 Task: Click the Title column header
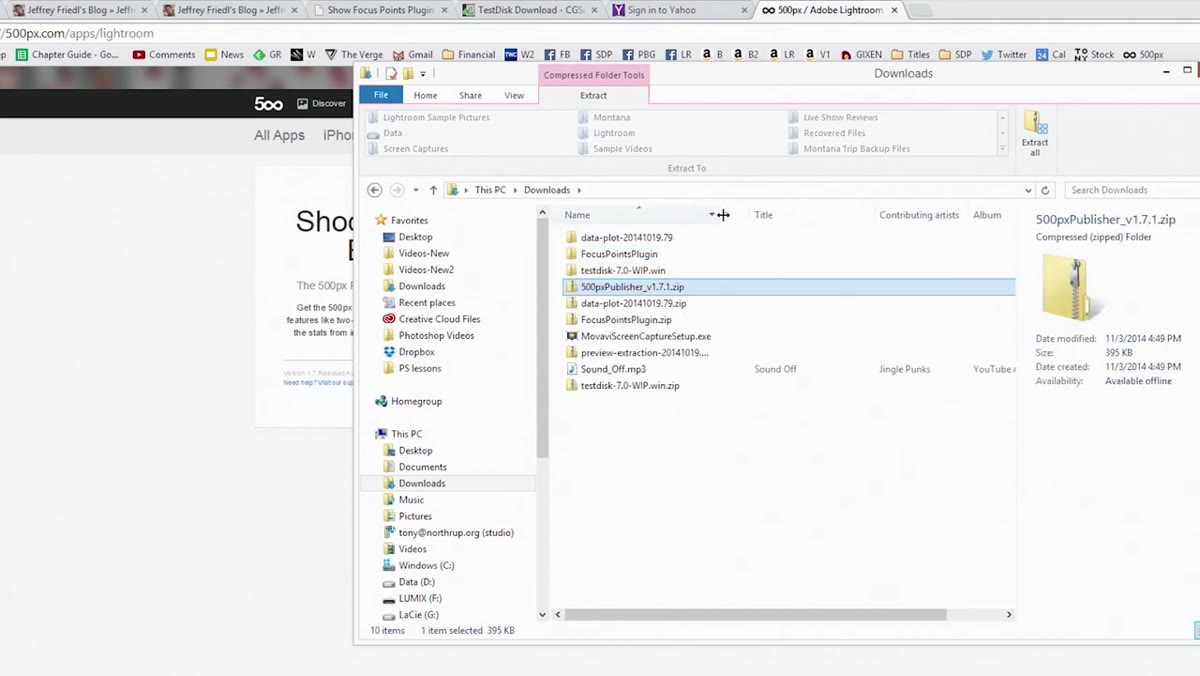click(x=763, y=215)
